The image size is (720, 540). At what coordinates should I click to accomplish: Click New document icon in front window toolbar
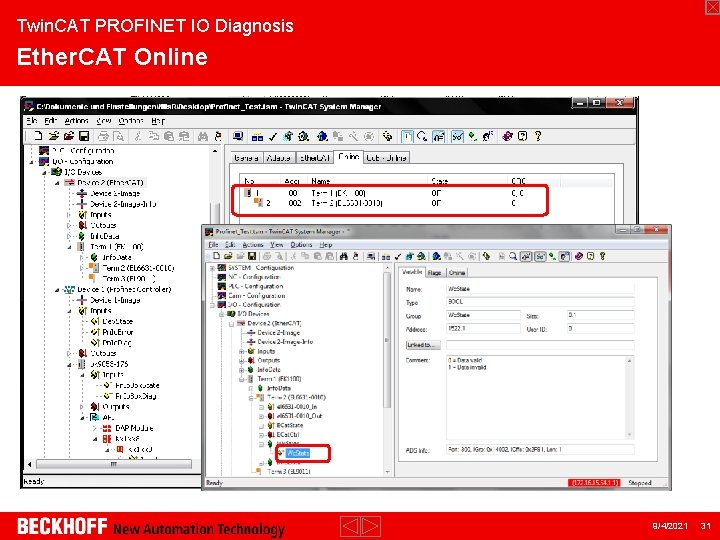click(216, 256)
